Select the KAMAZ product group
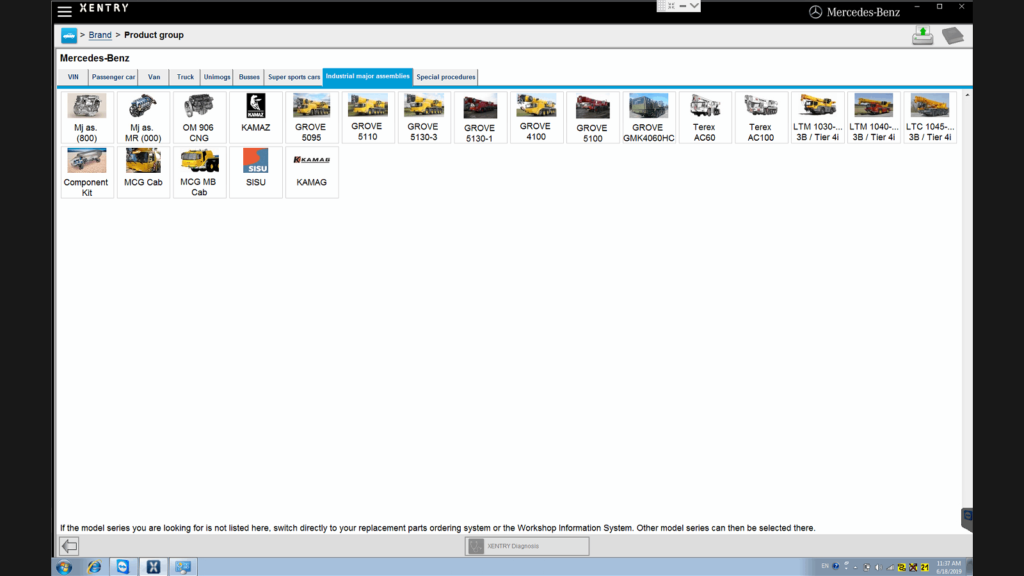 pos(255,117)
